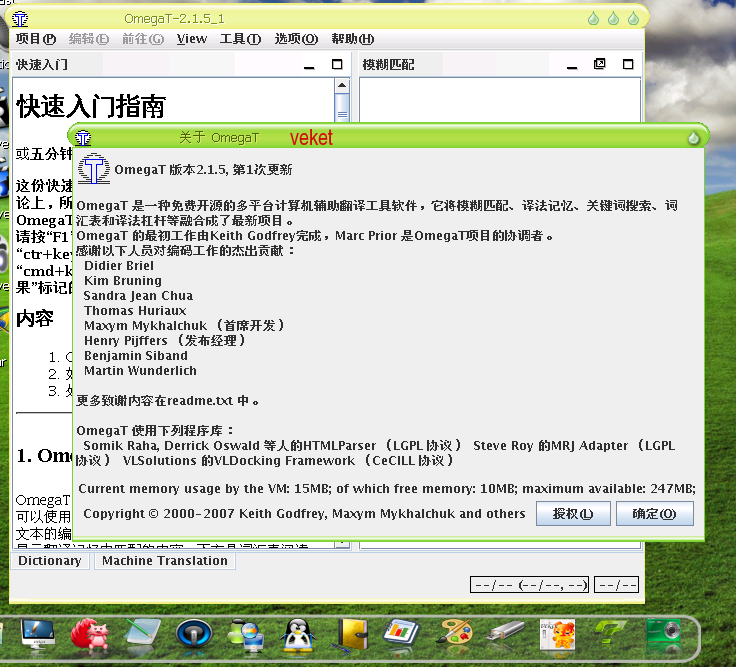Click the Copyright 2000-2007 notice

tap(304, 514)
